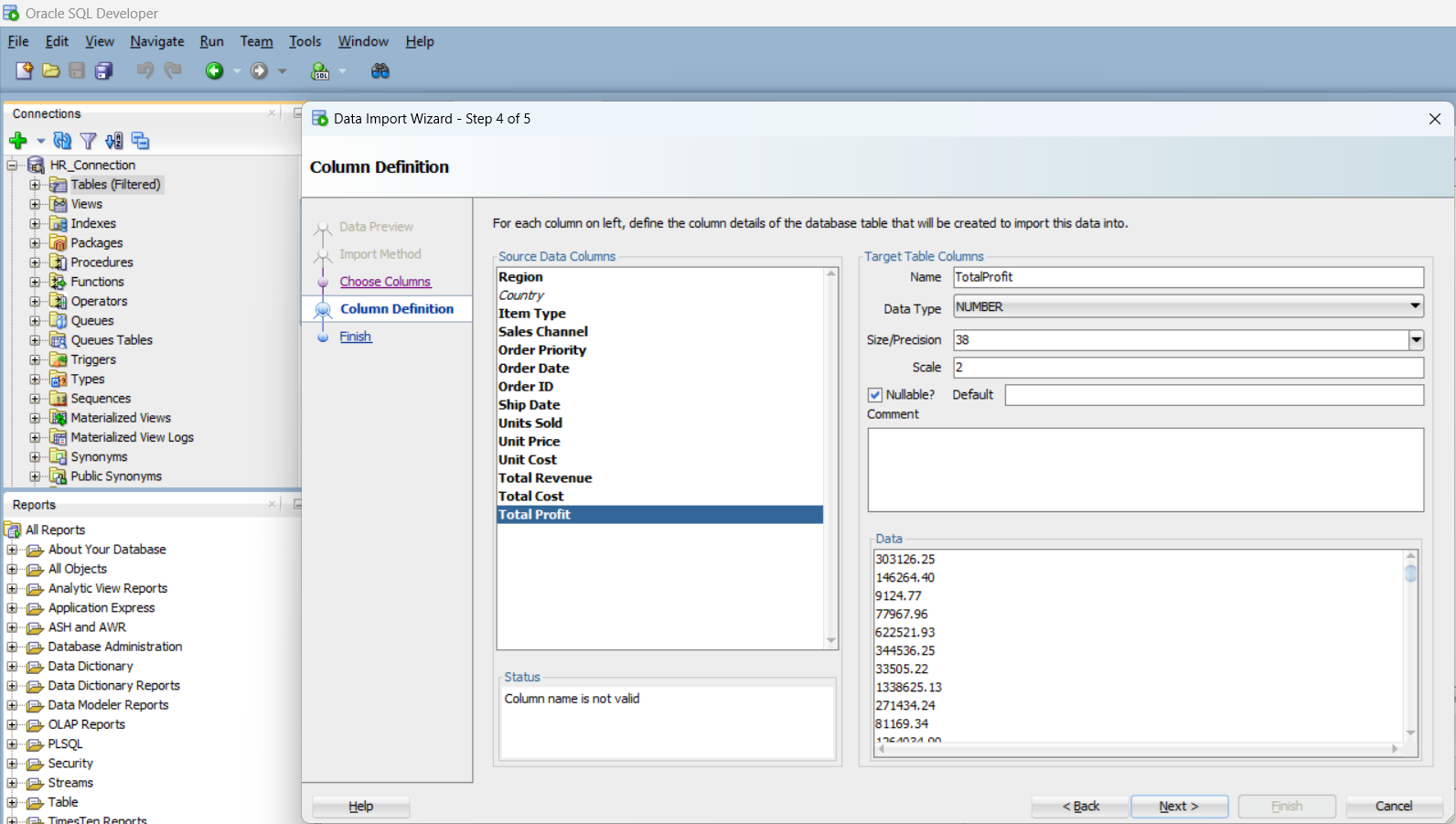This screenshot has height=824, width=1456.
Task: Expand the Synonyms tree node
Action: coord(35,456)
